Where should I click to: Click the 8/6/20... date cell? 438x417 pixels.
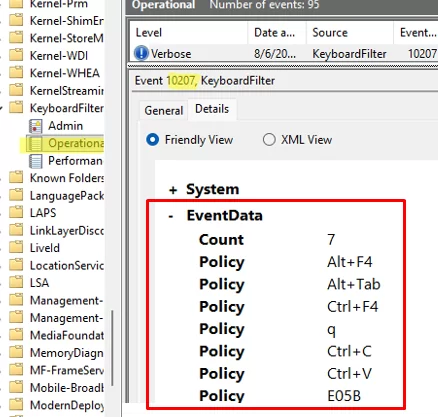coord(275,54)
